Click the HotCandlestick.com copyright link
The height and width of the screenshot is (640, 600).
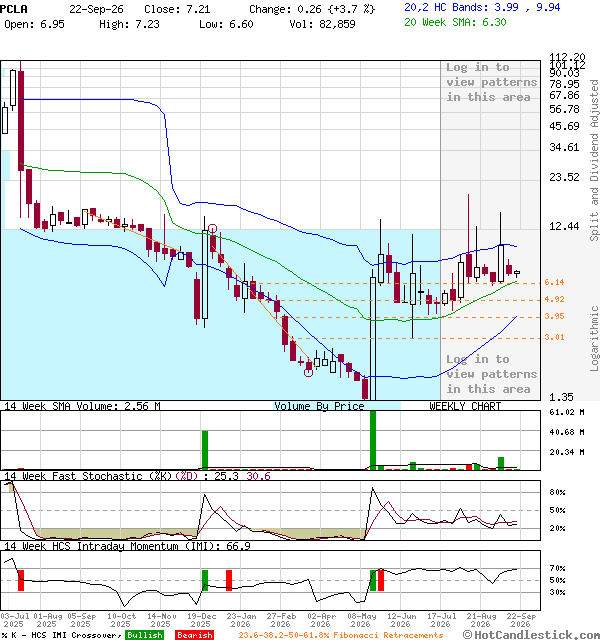point(531,635)
